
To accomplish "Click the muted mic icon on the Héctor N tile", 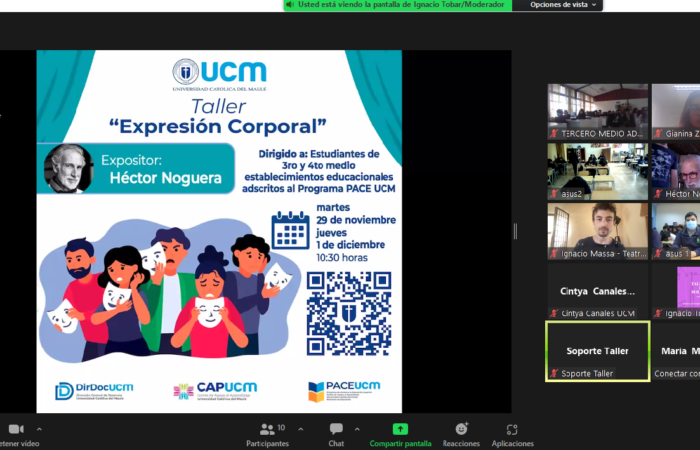I will pos(658,194).
